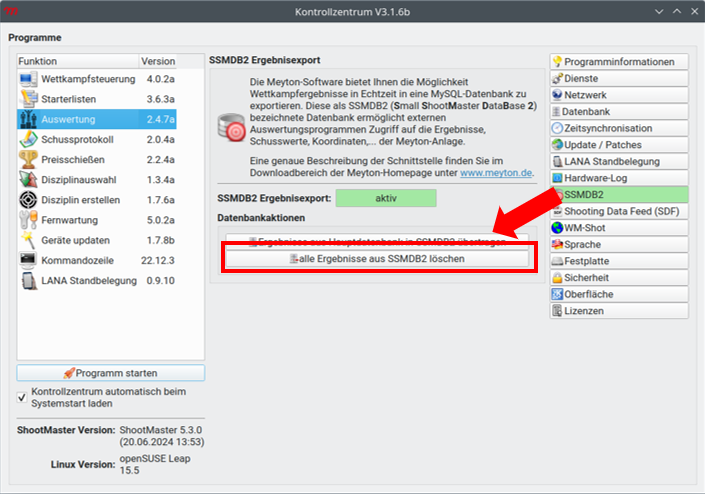Select the Starterlisten icon in the list
The image size is (705, 495).
28,99
